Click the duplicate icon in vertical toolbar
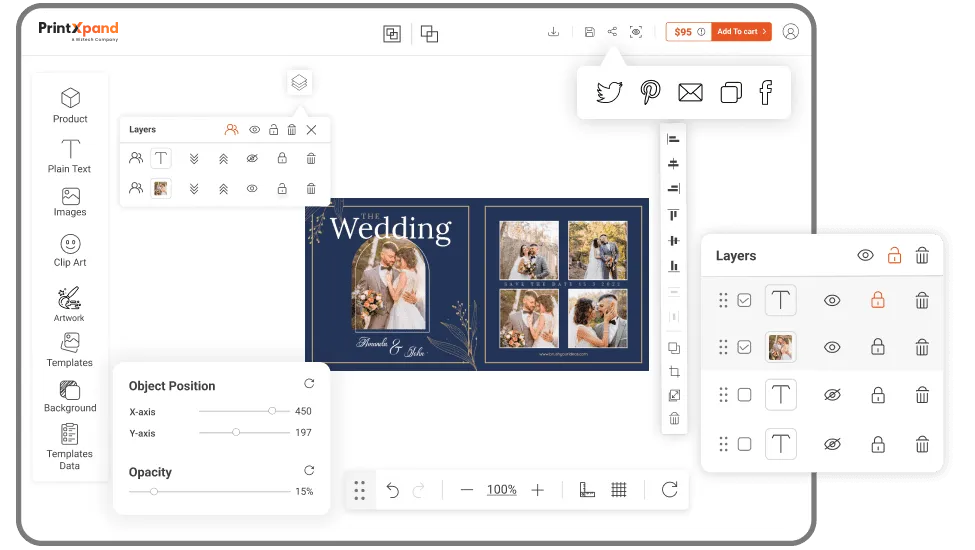The height and width of the screenshot is (550, 975). 674,348
